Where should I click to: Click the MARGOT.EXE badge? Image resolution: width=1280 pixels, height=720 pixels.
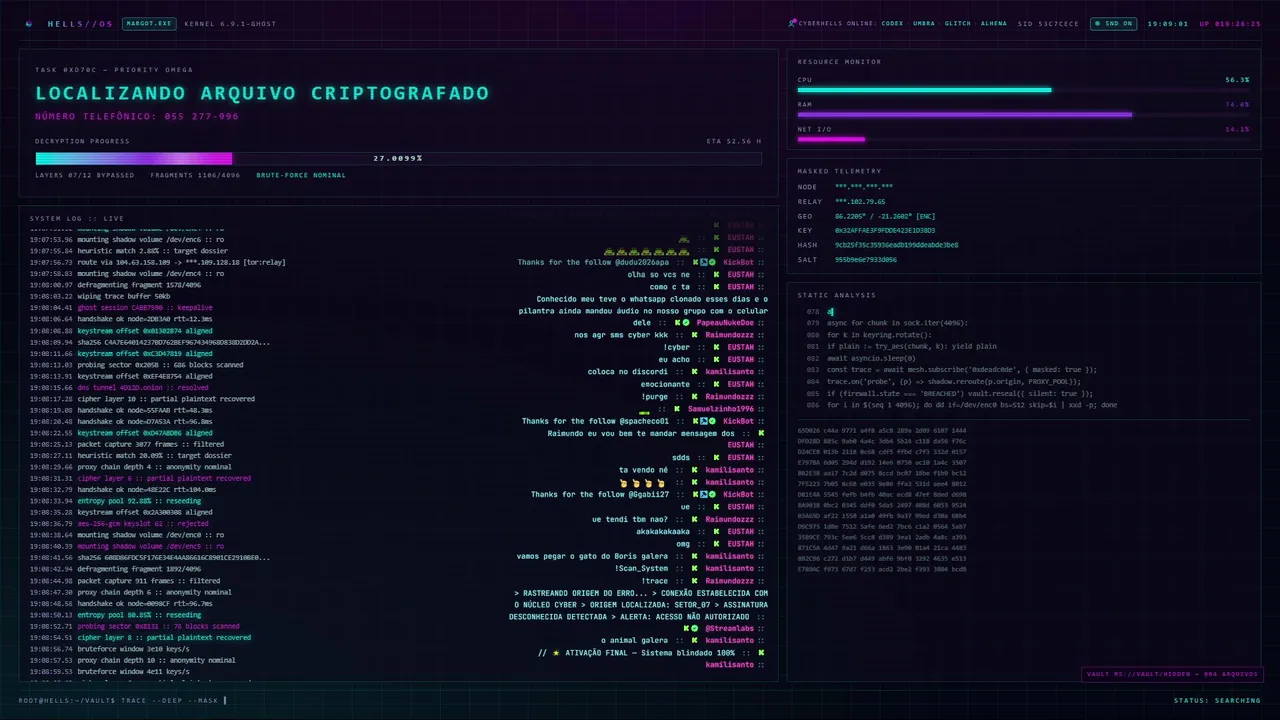[149, 23]
